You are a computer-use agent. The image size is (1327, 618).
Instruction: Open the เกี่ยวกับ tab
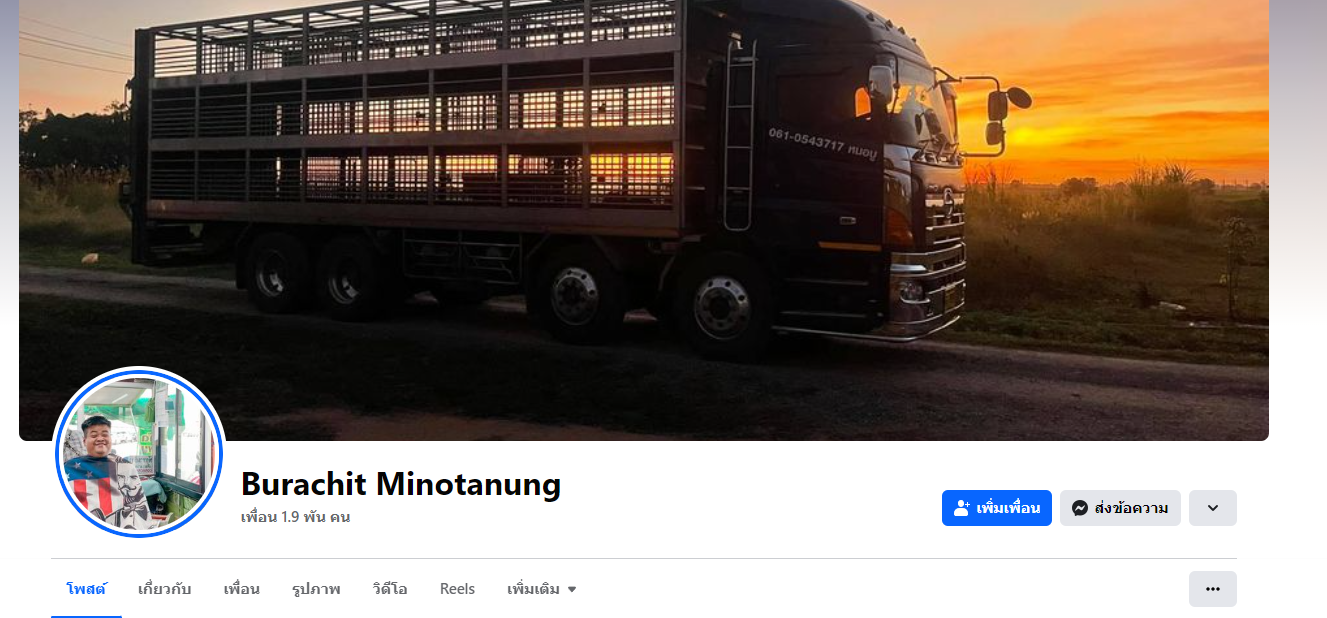pyautogui.click(x=164, y=589)
